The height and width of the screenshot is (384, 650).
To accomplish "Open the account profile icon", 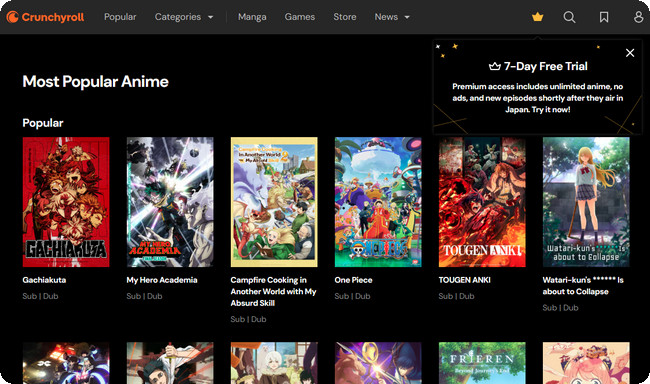I will coord(638,17).
